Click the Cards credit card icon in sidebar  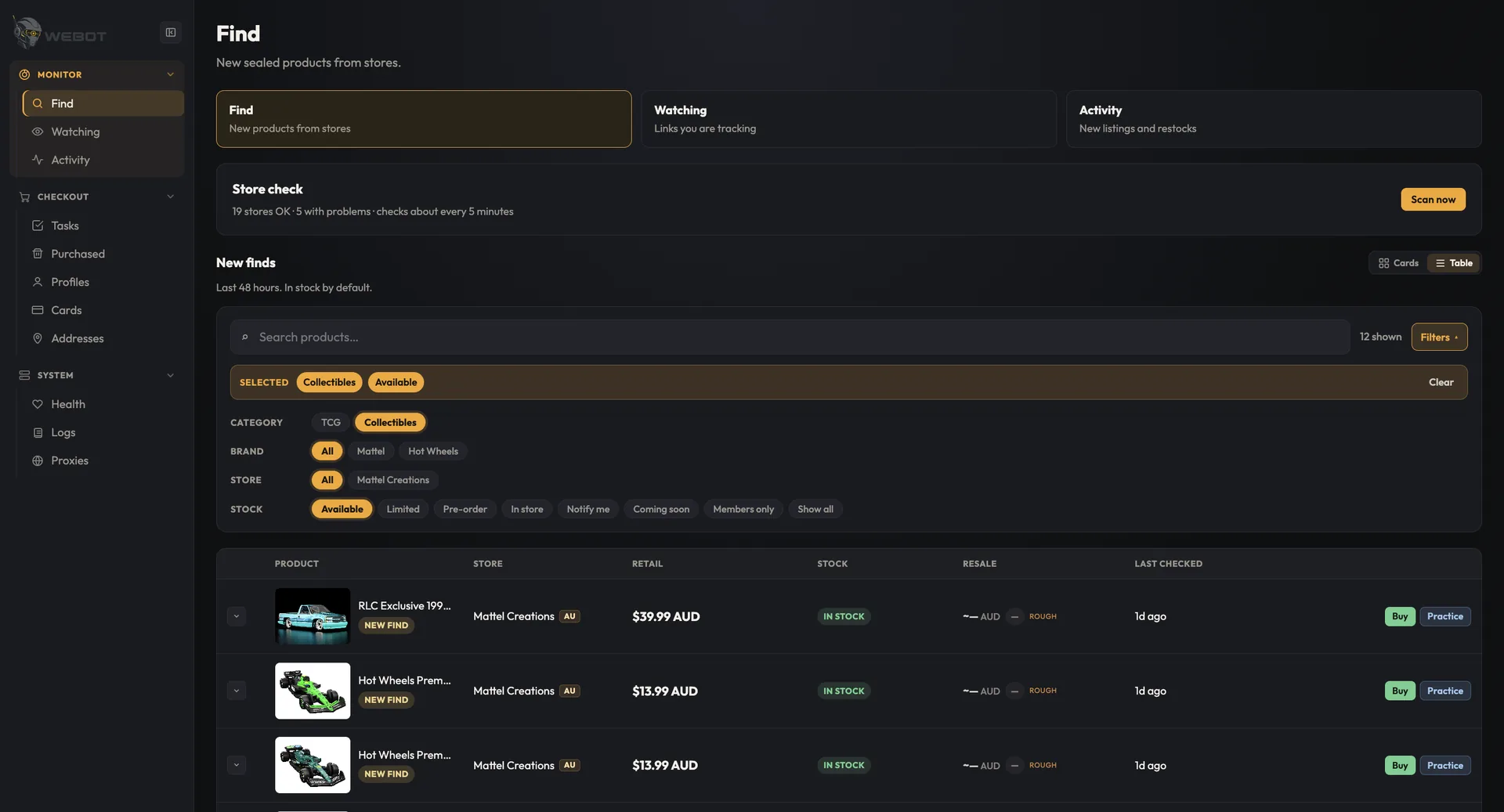38,310
